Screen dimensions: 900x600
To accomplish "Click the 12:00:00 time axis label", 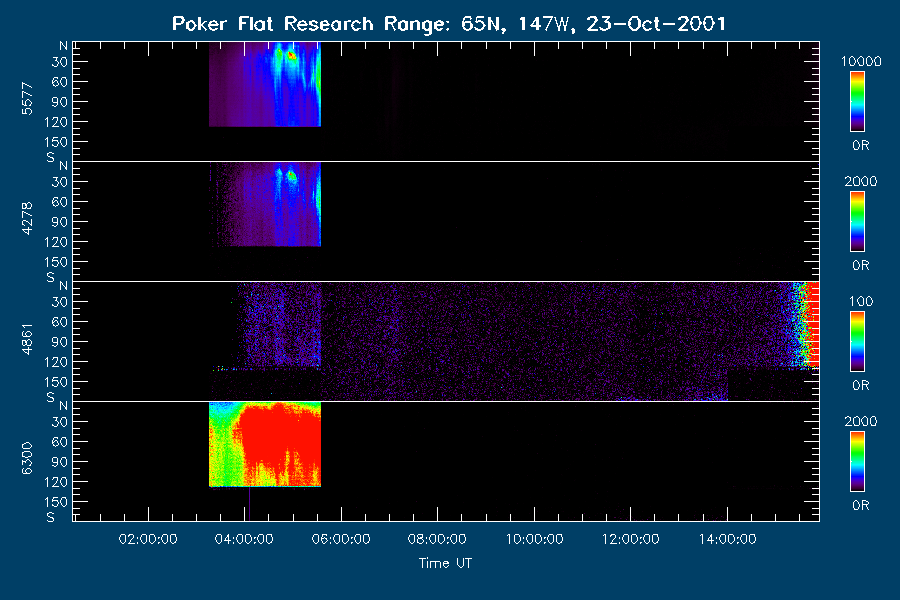I will click(631, 539).
